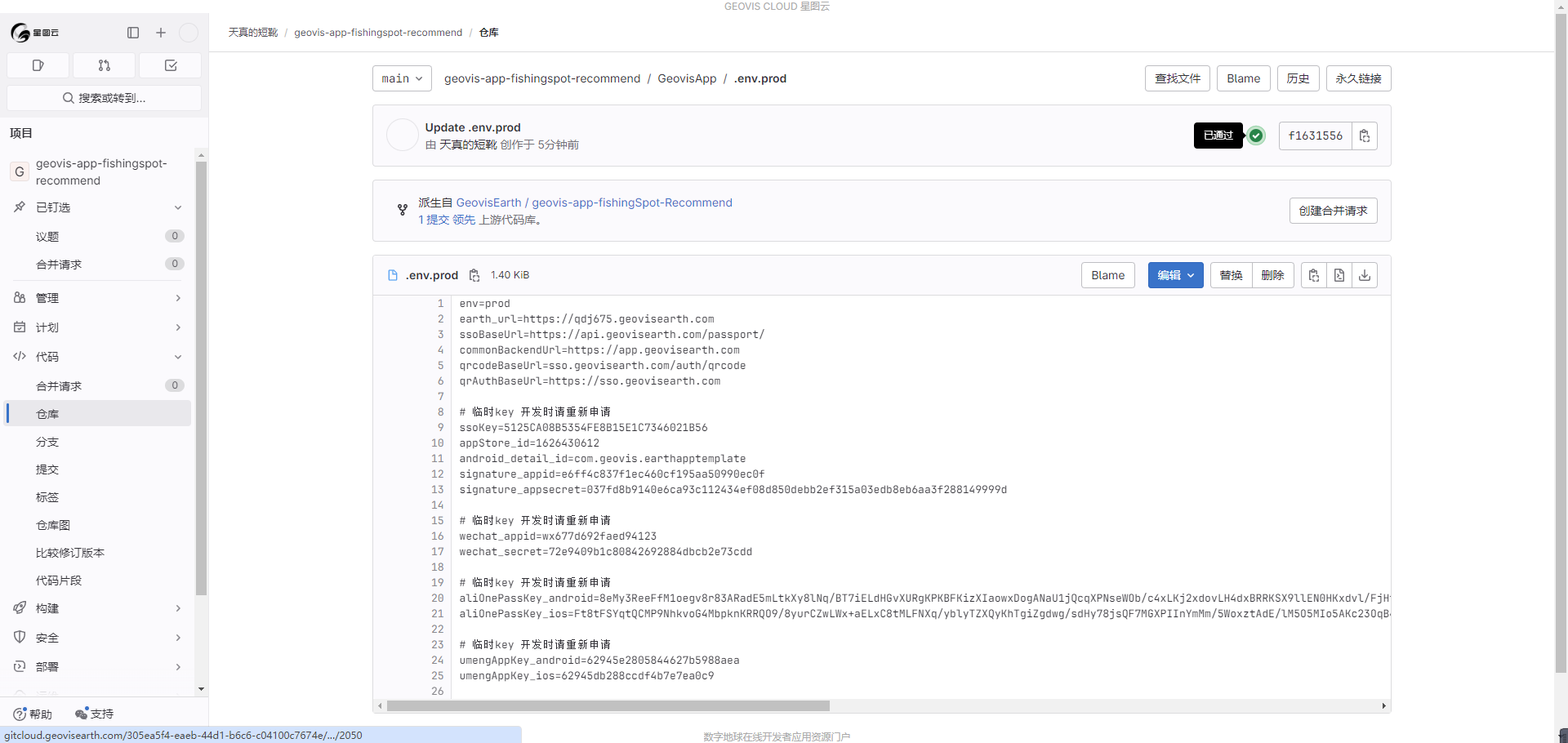Select 仓库 in the sidebar
This screenshot has height=743, width=1568.
(99, 414)
